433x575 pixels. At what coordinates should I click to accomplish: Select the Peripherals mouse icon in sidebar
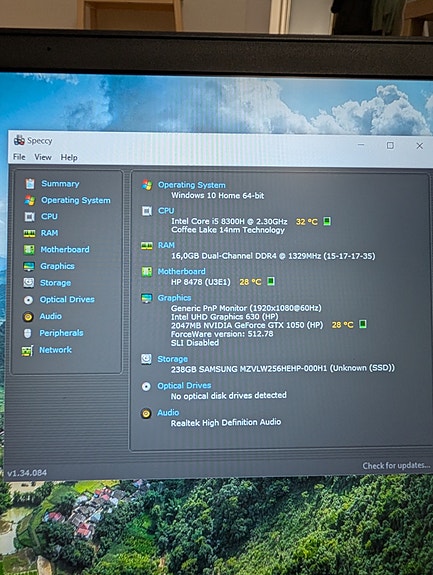27,333
